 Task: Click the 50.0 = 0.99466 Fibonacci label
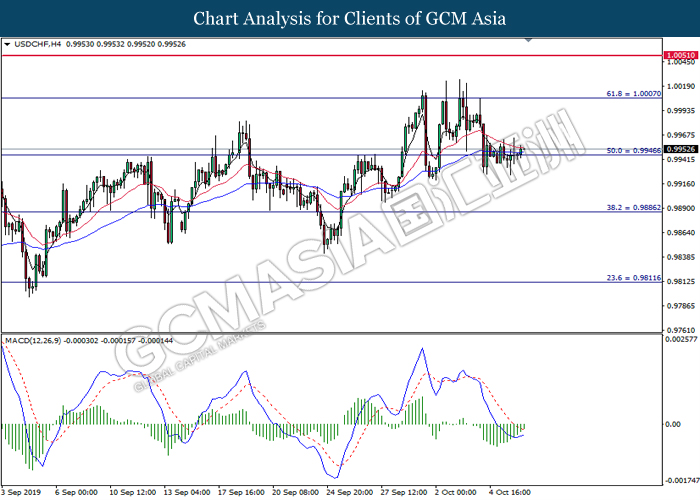(x=633, y=150)
